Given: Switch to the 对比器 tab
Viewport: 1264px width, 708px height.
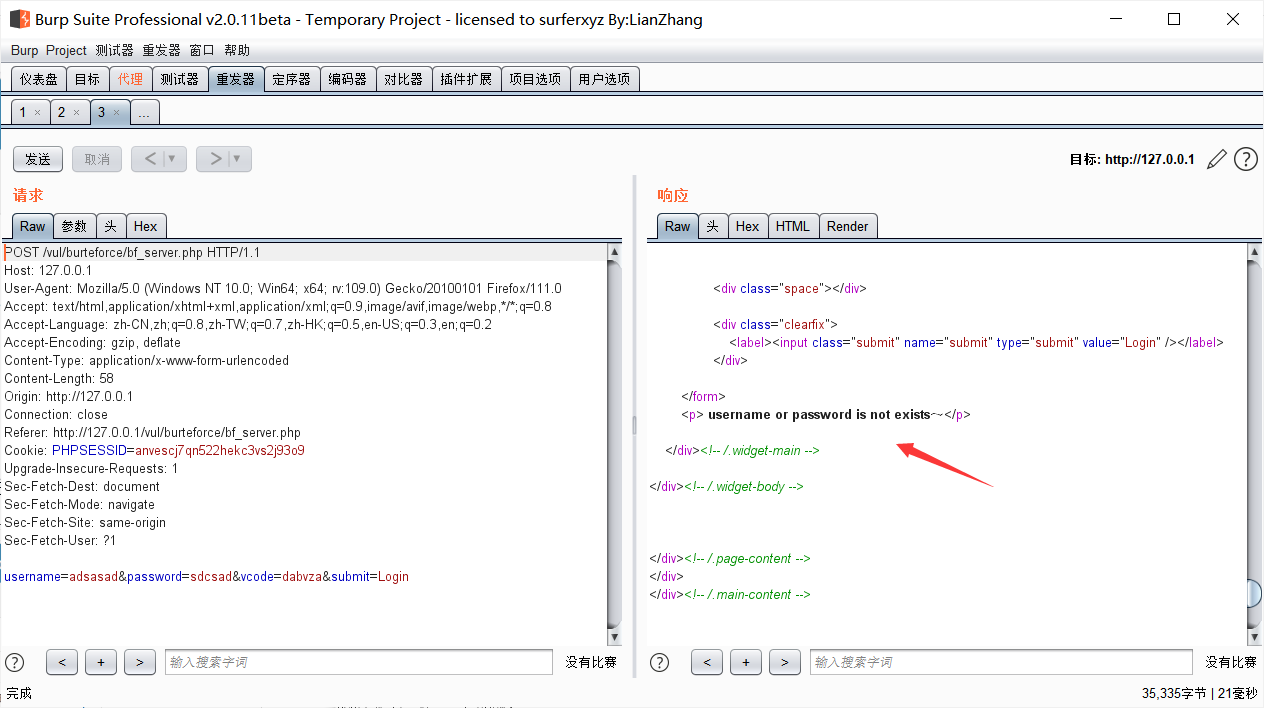Looking at the screenshot, I should pyautogui.click(x=404, y=79).
